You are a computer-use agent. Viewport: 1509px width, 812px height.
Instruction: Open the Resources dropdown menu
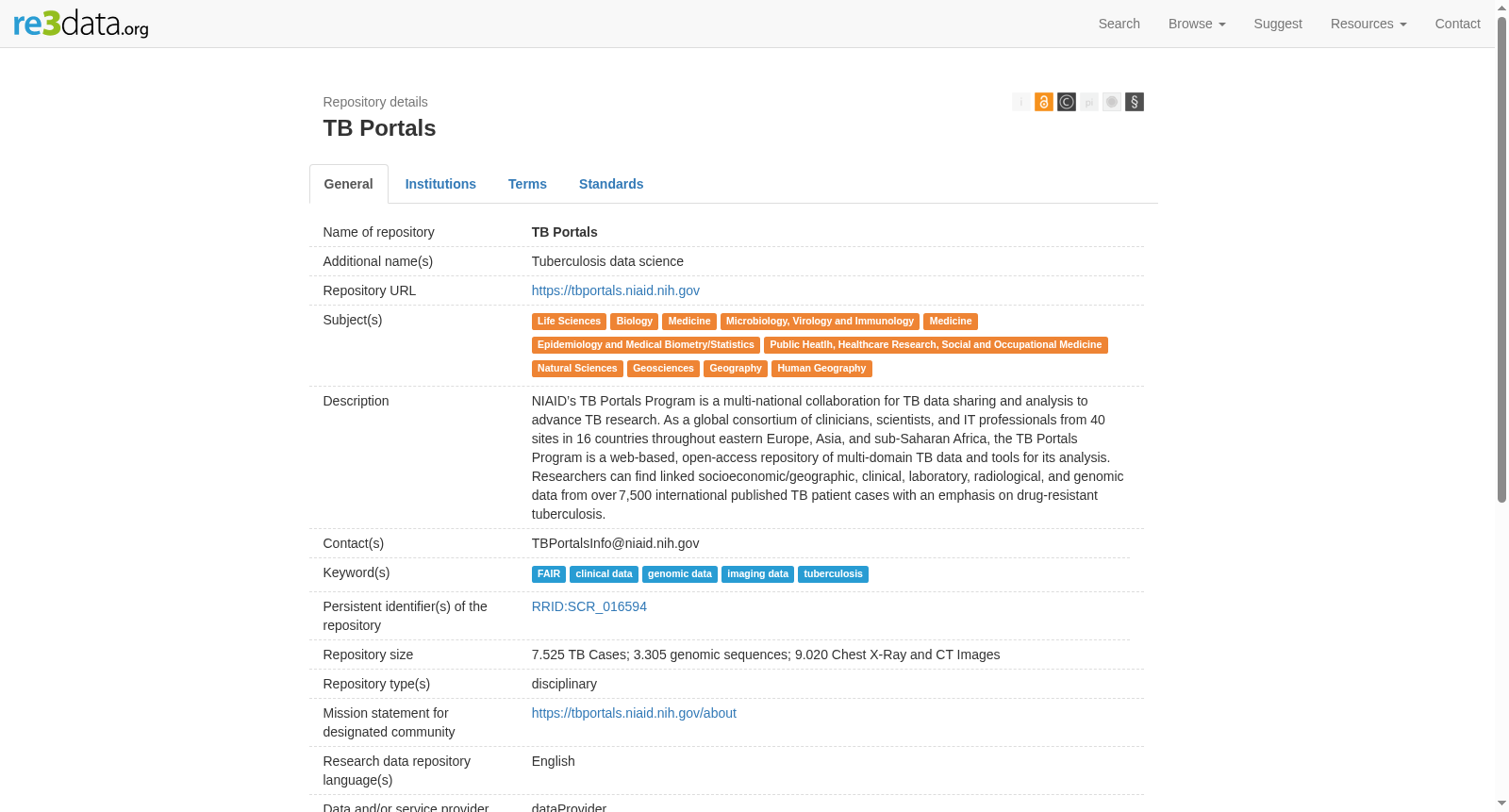coord(1368,24)
